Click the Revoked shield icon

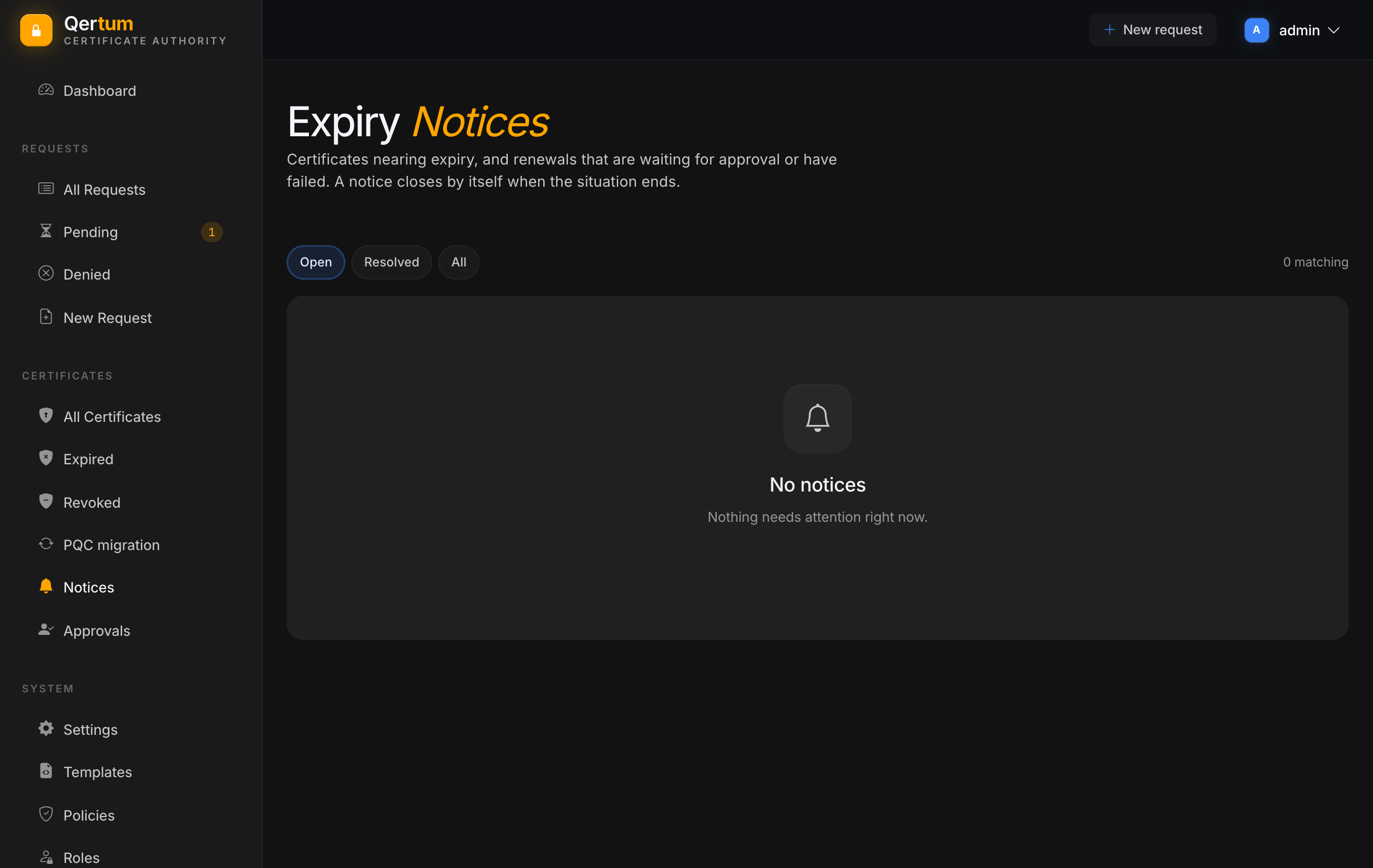coord(45,502)
